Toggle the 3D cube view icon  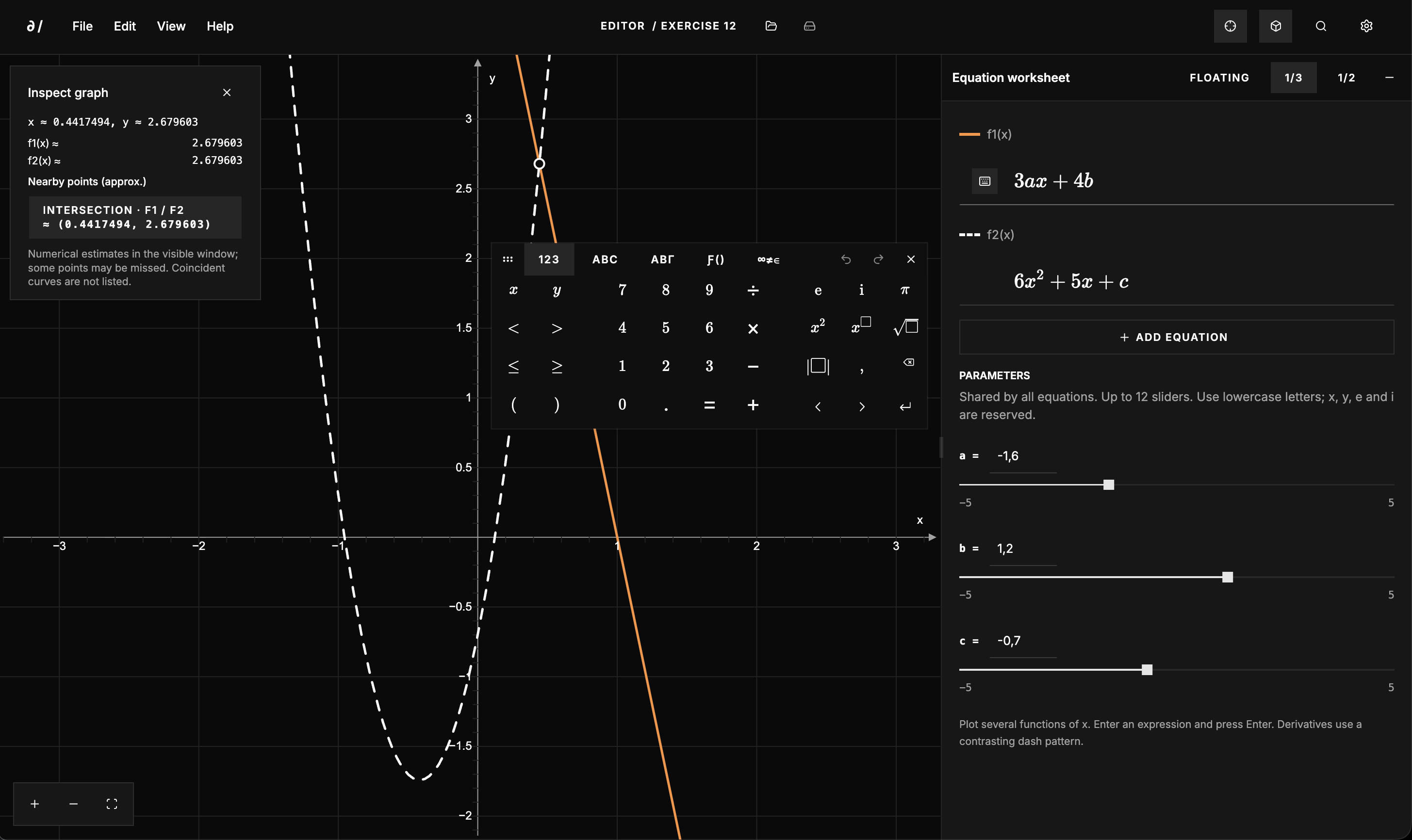[1276, 26]
